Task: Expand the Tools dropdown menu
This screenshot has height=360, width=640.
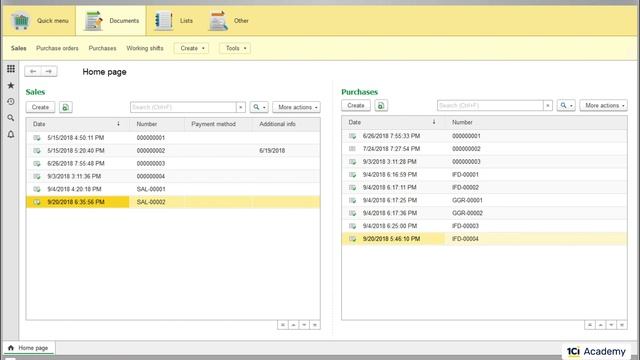Action: 235,48
